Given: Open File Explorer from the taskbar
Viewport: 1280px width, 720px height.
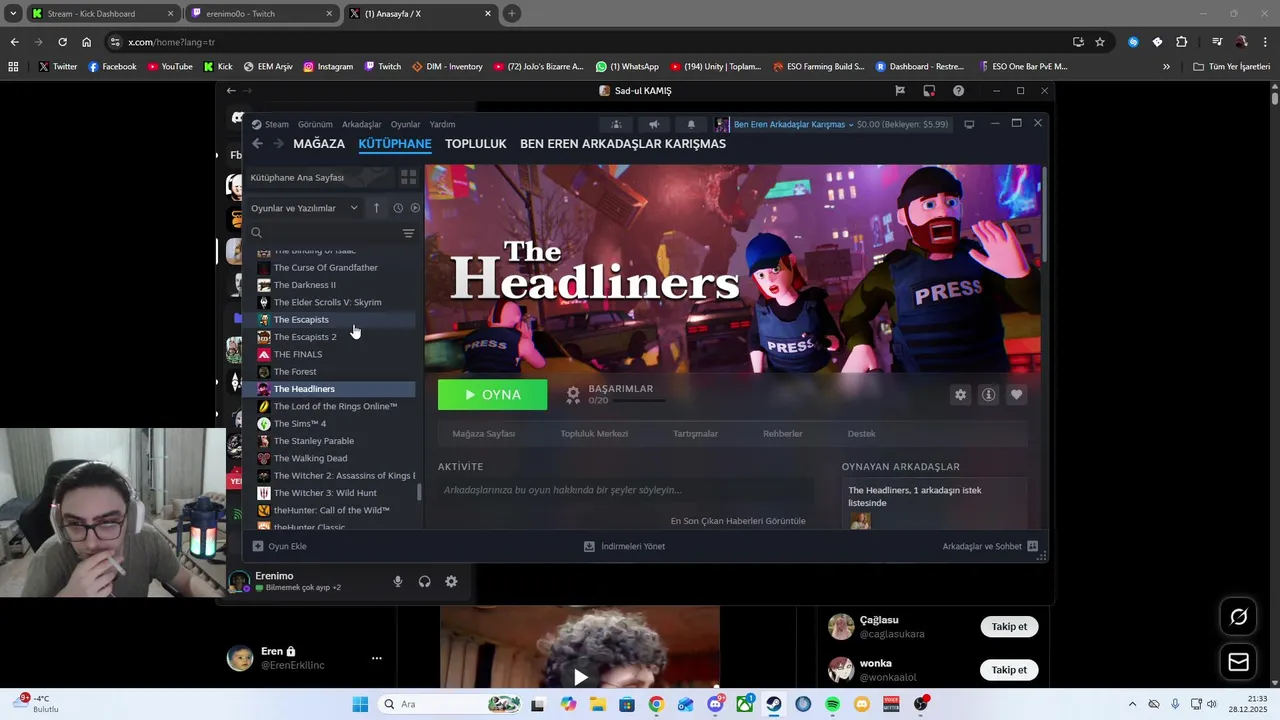Looking at the screenshot, I should pyautogui.click(x=597, y=704).
